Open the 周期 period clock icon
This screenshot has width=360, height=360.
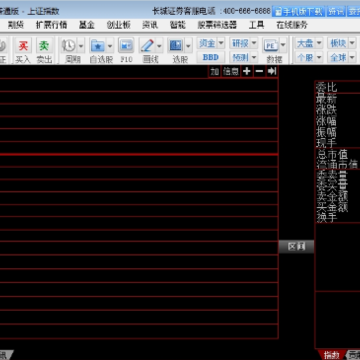pos(69,45)
